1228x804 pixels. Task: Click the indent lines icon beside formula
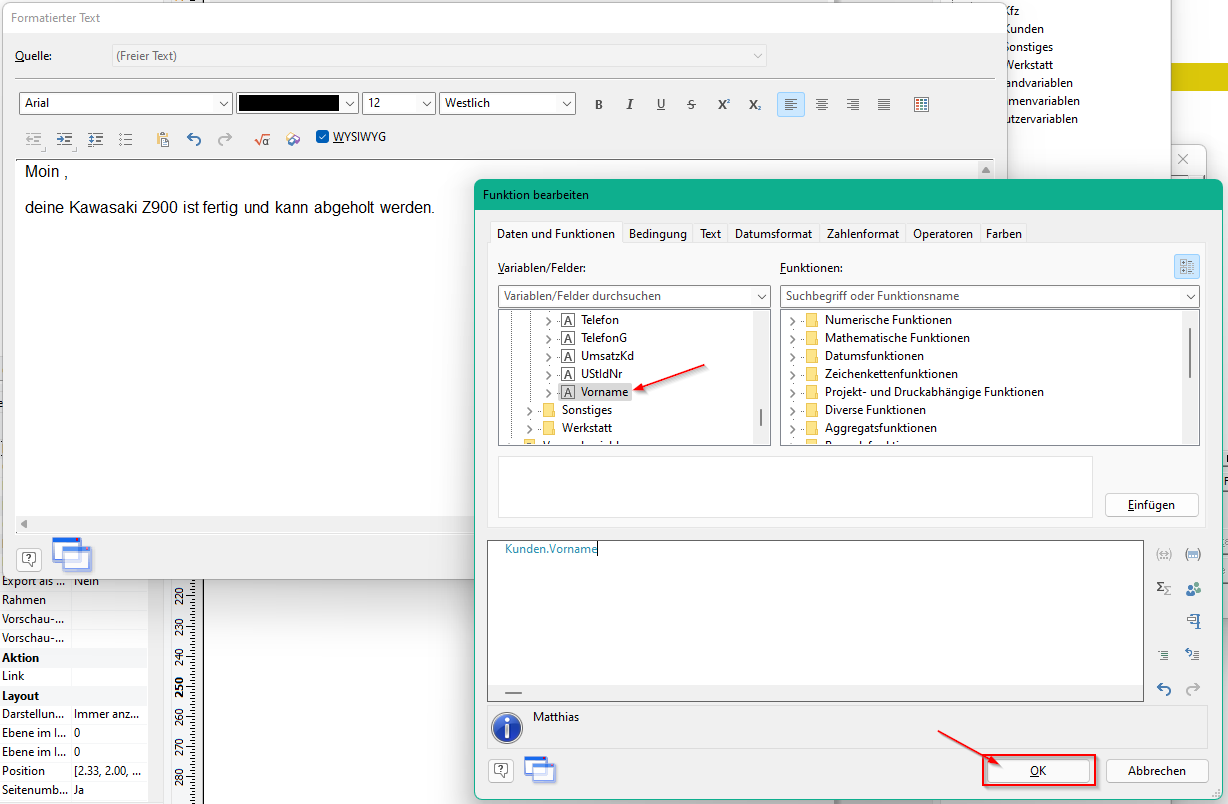1164,655
